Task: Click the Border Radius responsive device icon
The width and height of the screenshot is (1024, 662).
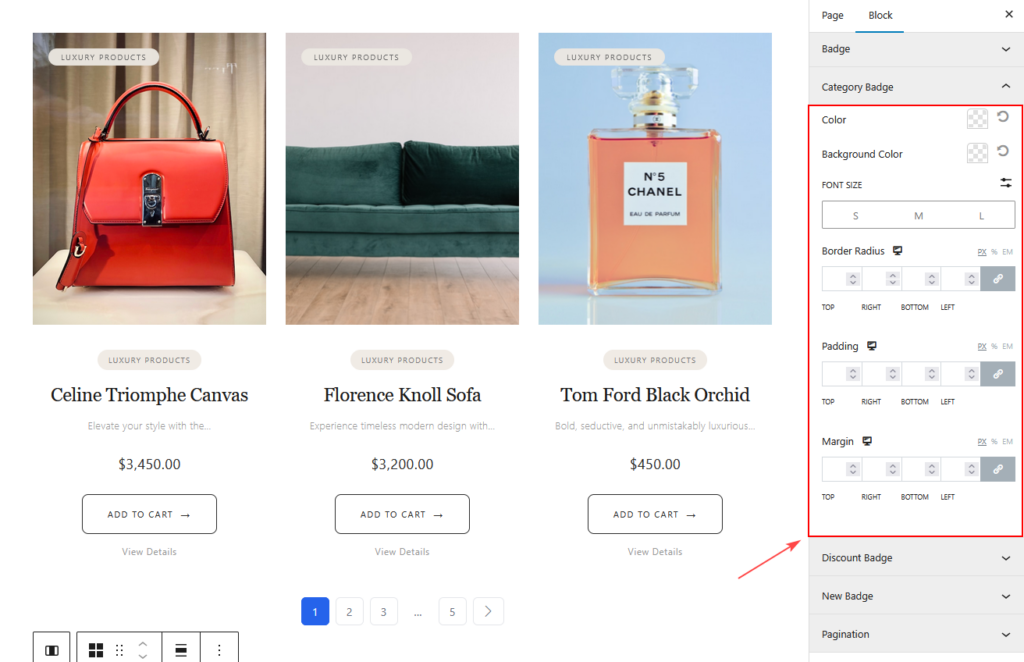Action: pos(897,251)
